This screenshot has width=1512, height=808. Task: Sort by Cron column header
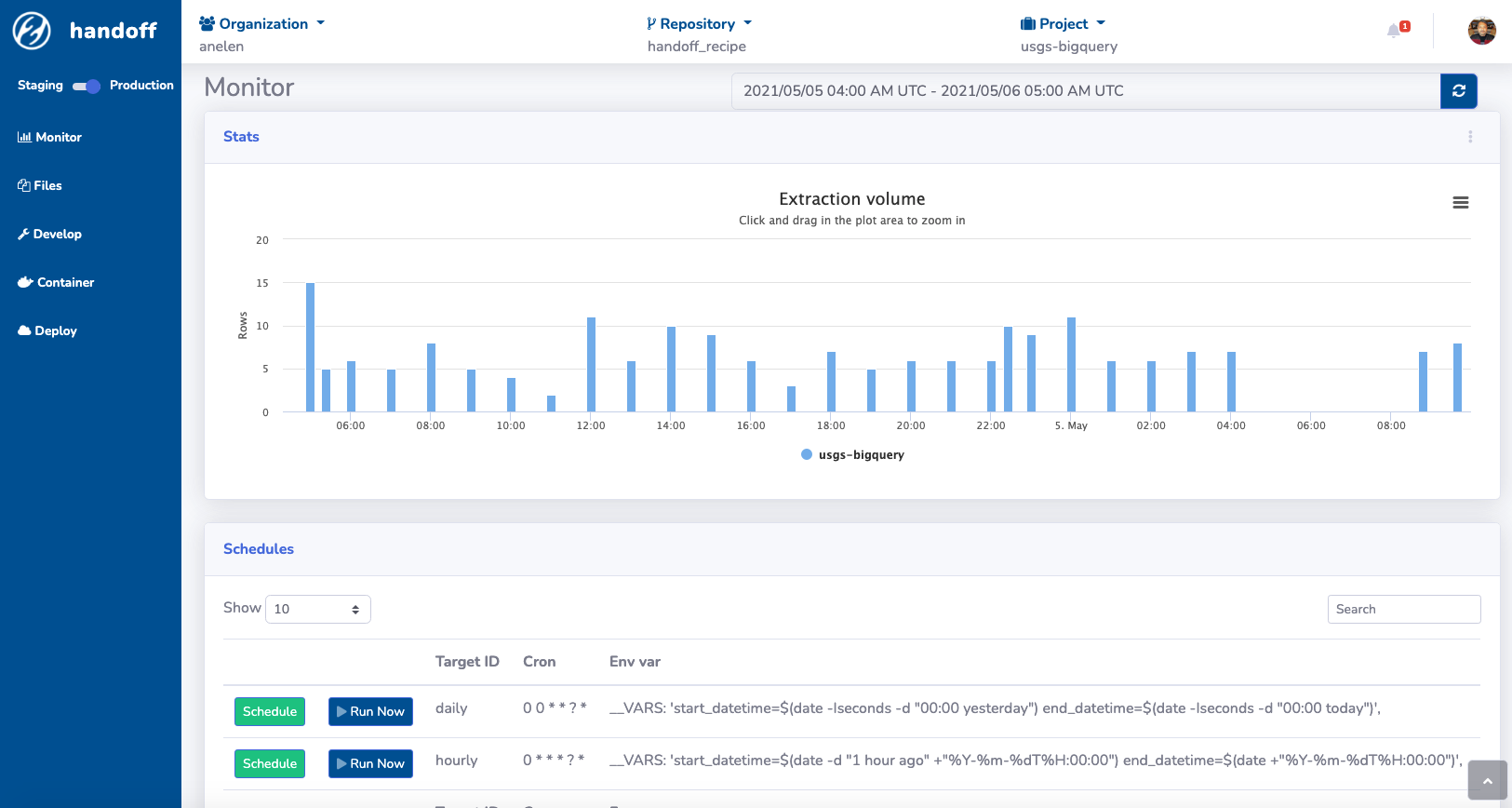point(540,662)
